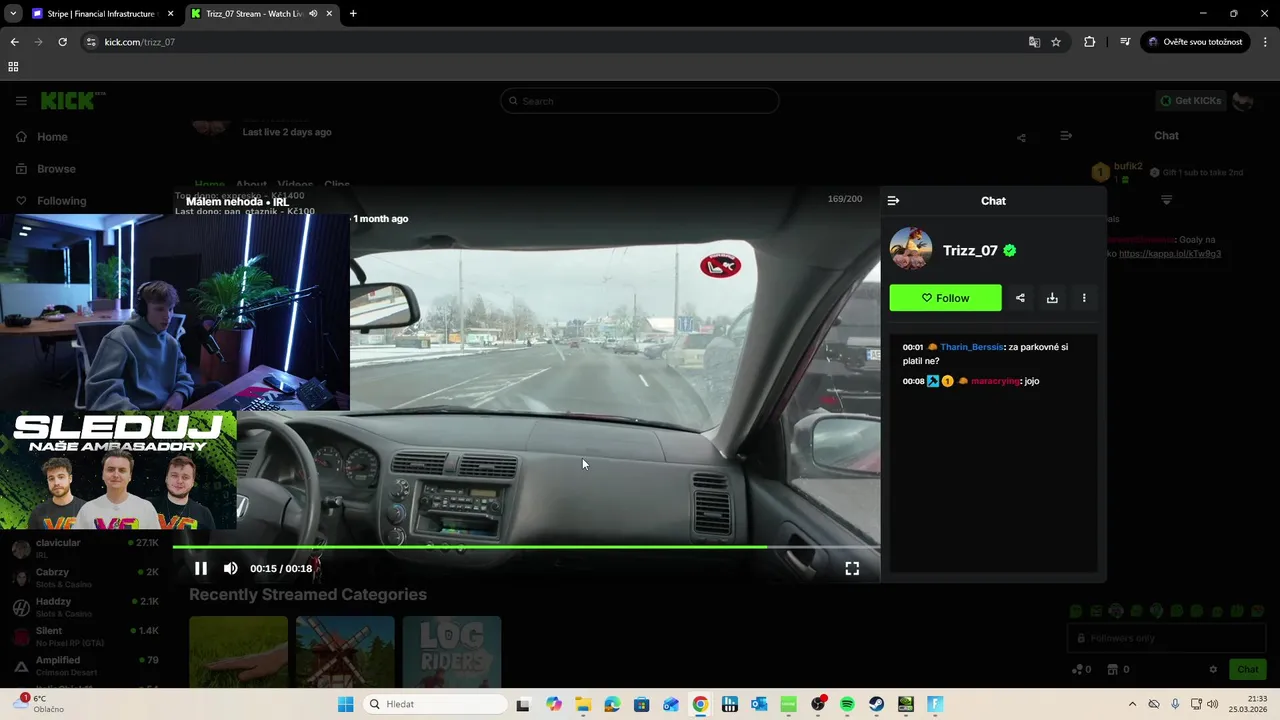Go back in the browser
This screenshot has width=1280, height=720.
(x=14, y=42)
